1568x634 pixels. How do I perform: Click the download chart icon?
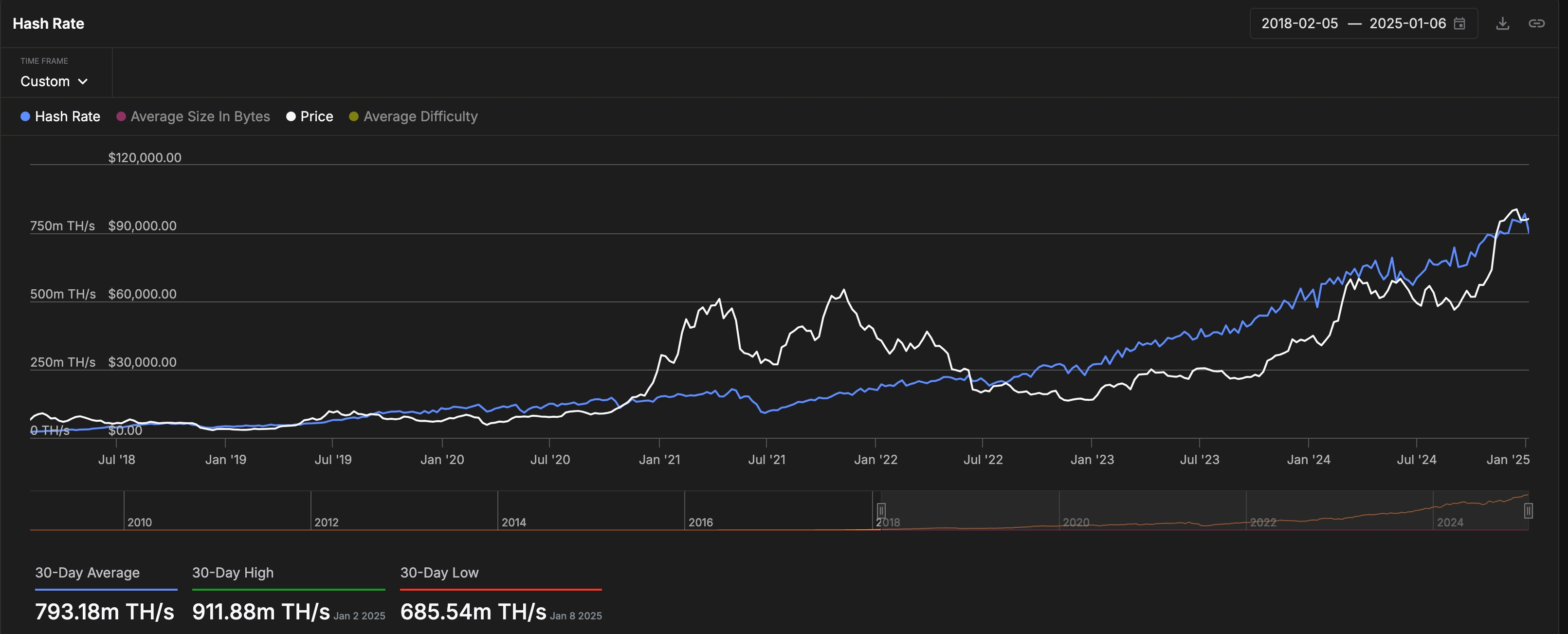[1502, 24]
